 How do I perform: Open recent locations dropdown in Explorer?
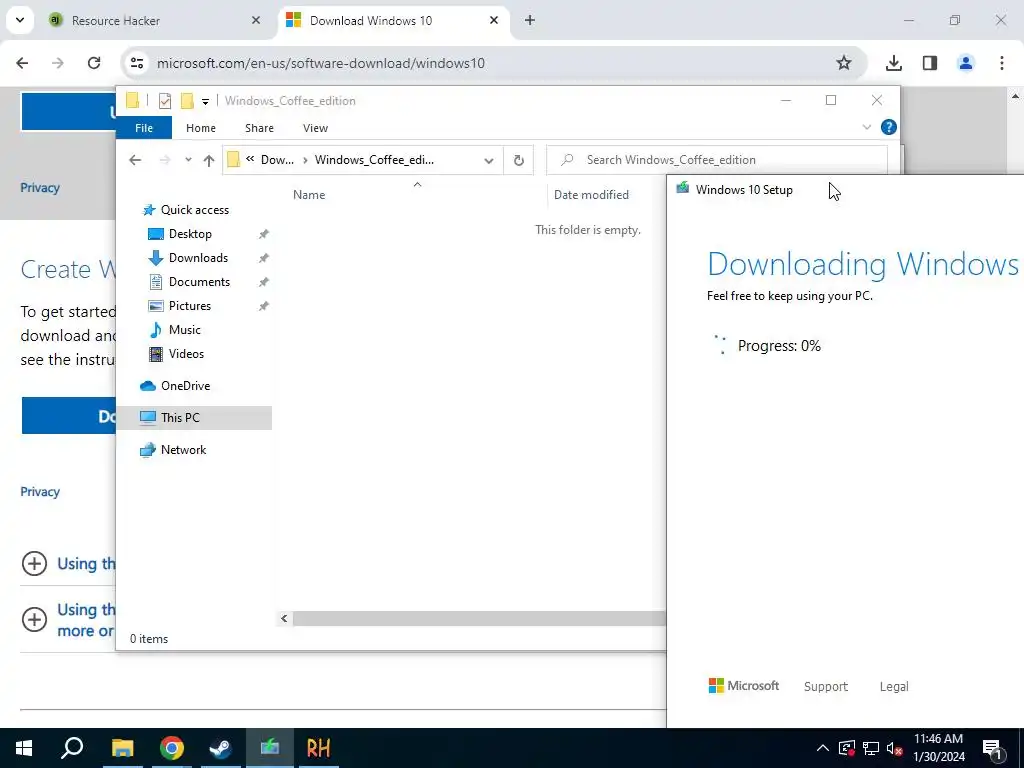click(188, 160)
